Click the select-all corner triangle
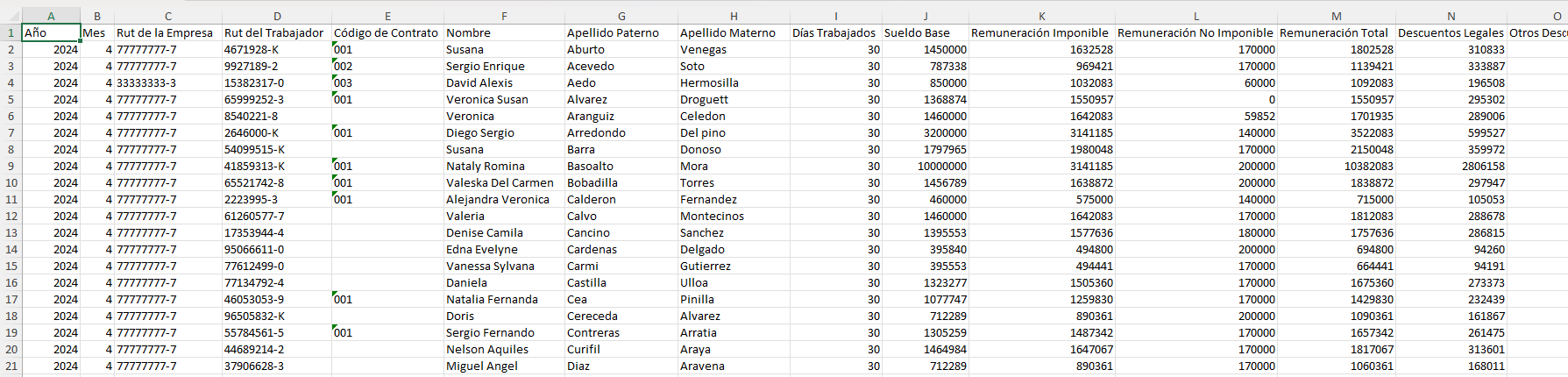The image size is (1568, 377). pos(11,16)
